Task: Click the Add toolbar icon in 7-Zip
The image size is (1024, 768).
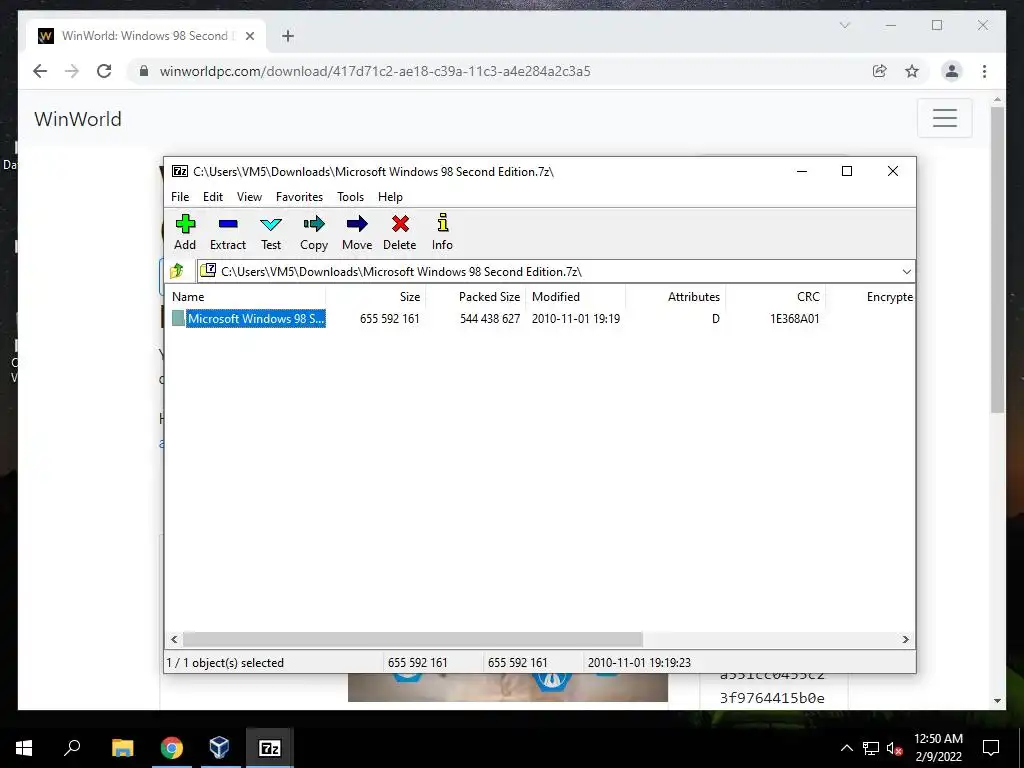Action: pyautogui.click(x=185, y=232)
